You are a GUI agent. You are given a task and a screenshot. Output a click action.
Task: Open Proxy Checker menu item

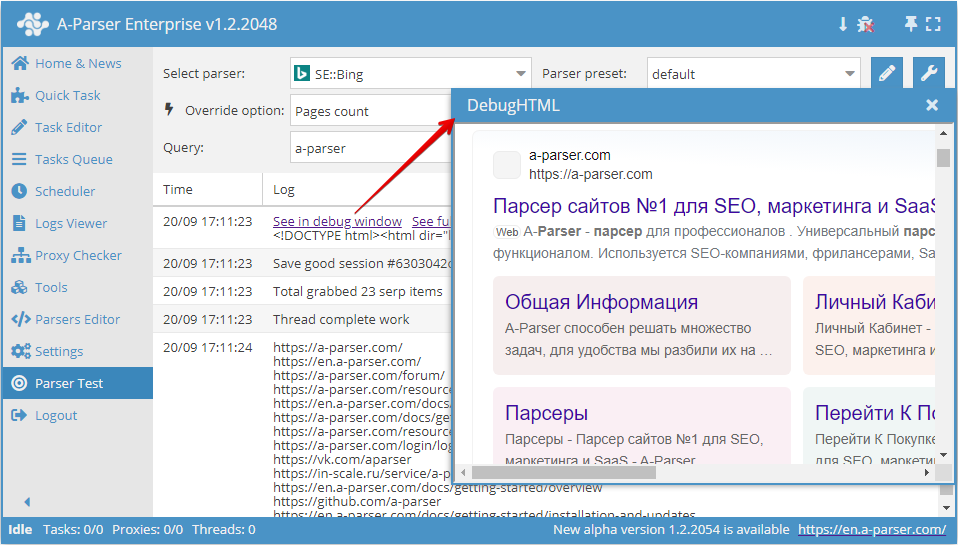(78, 255)
